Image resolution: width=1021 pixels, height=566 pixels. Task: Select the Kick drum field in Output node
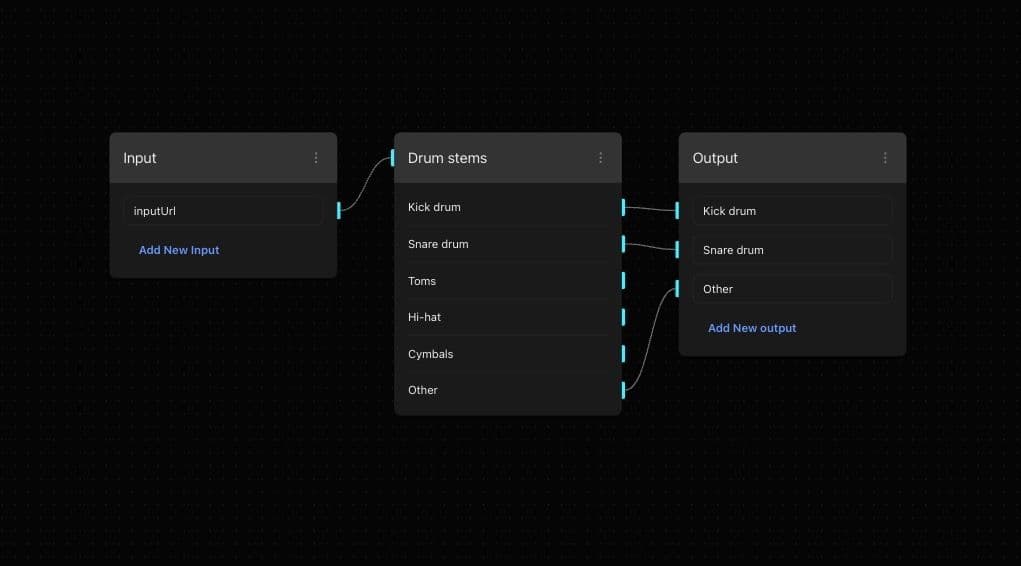791,211
